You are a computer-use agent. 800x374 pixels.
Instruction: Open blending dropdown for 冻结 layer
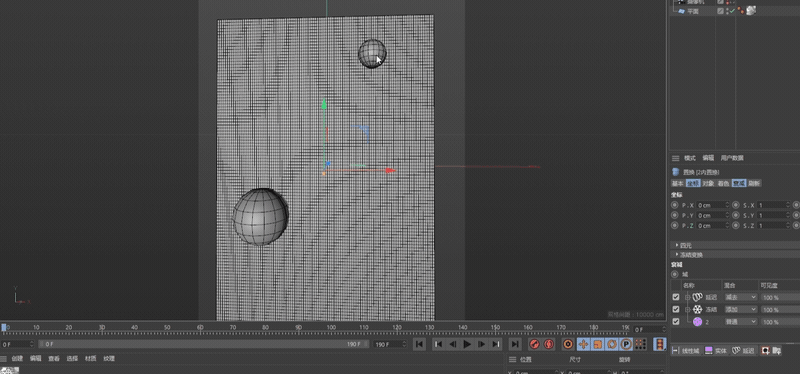pos(740,309)
